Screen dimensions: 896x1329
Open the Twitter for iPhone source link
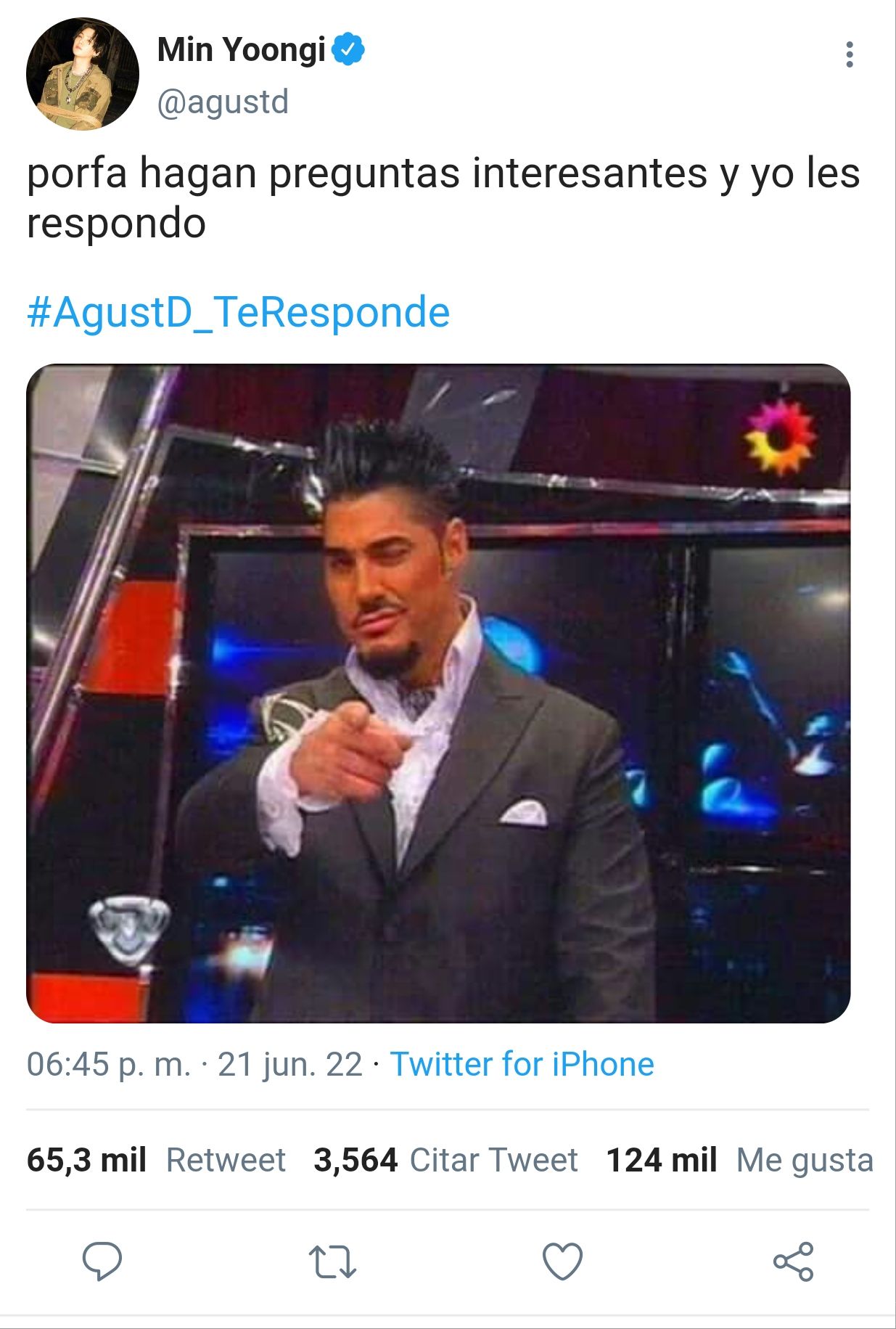(x=522, y=1064)
